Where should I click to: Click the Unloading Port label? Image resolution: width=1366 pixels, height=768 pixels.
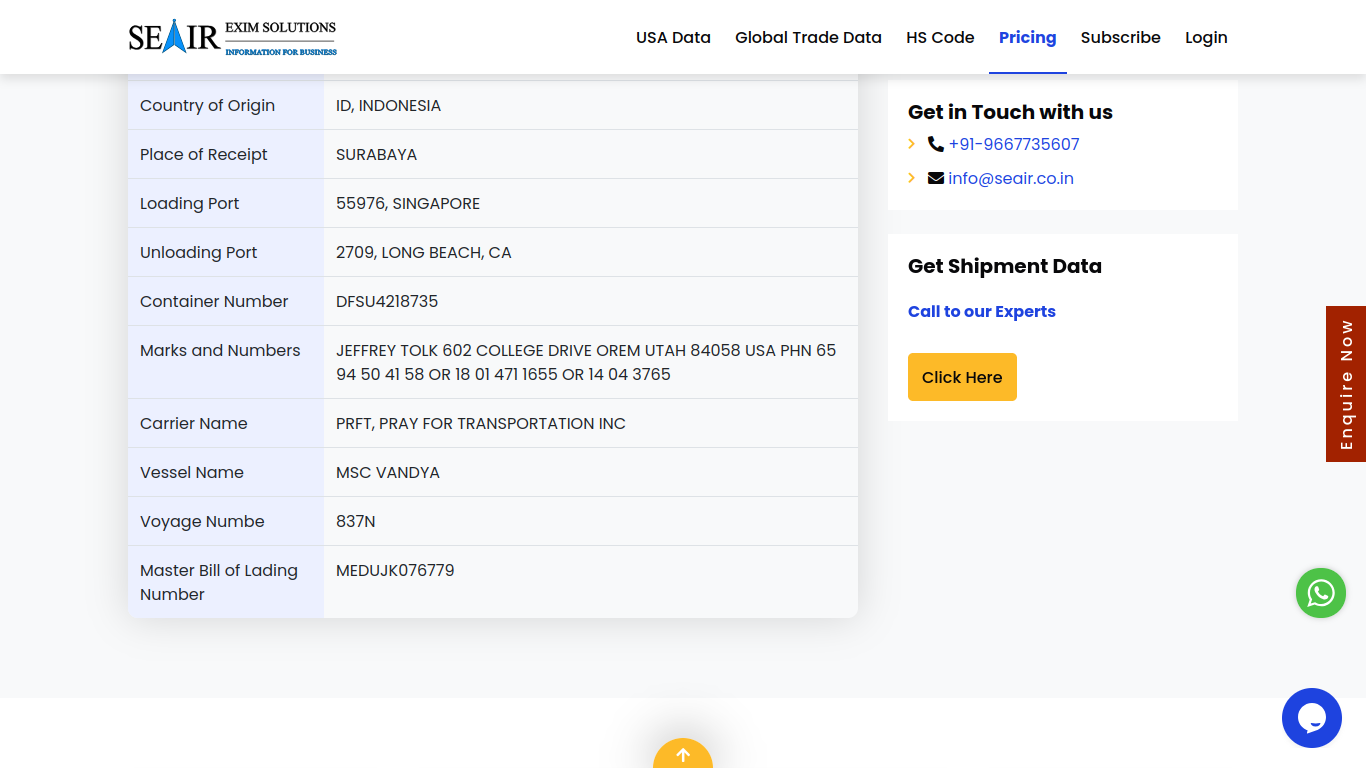[199, 252]
